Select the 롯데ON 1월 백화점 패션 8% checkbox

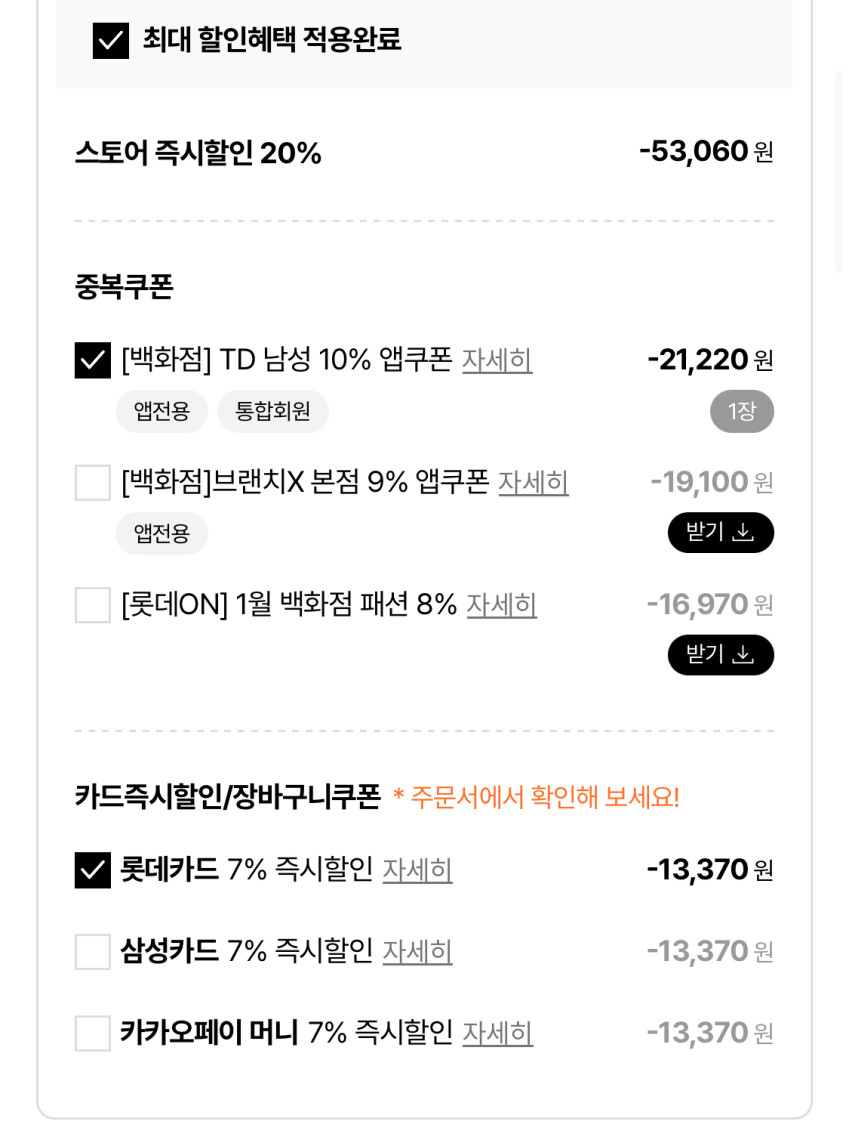coord(93,605)
